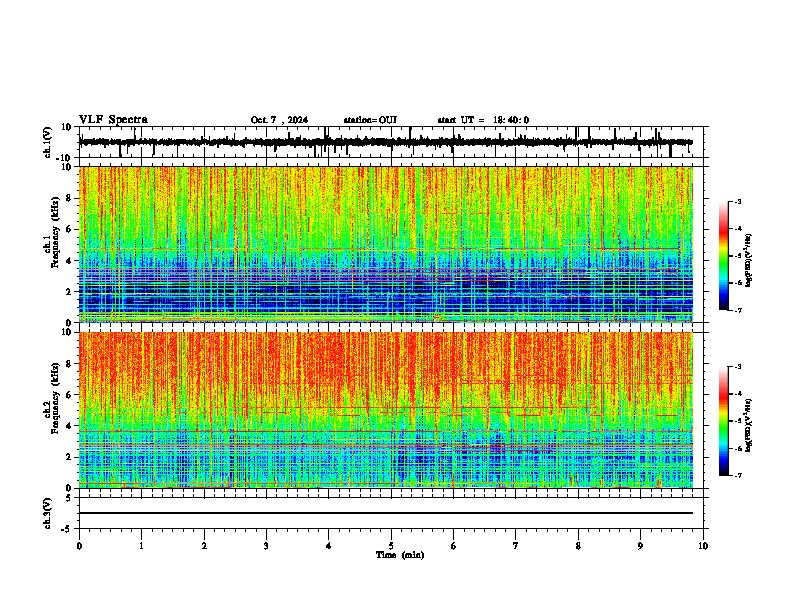The image size is (792, 612).
Task: Click the "8" kHz tick on ch.2 spectrogram
Action: pos(70,364)
